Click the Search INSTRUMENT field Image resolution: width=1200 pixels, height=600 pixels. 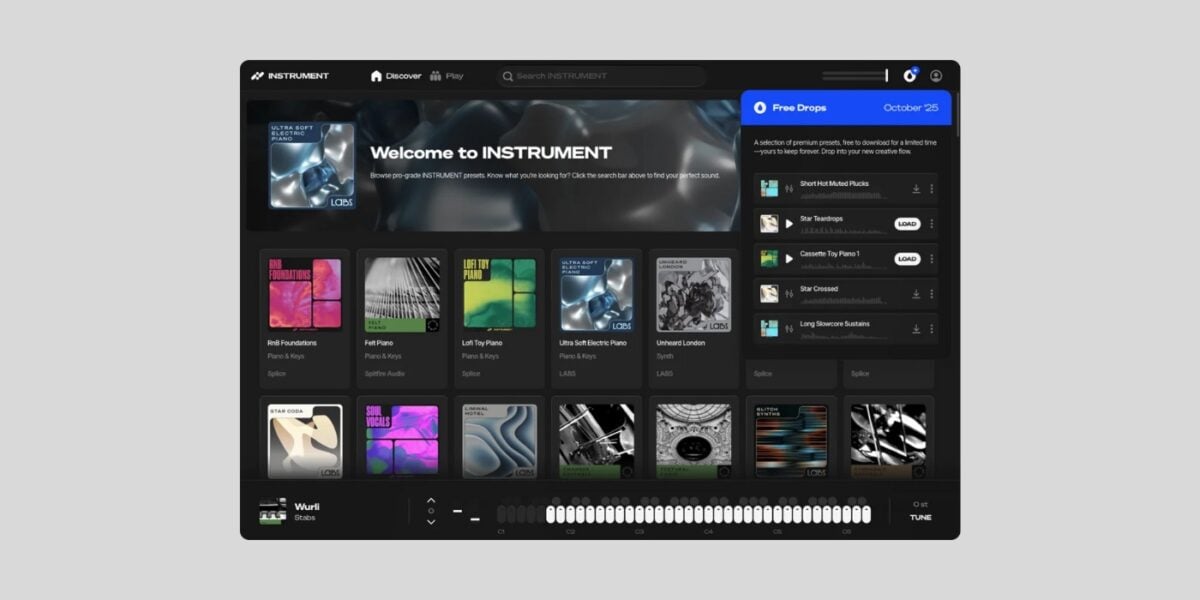click(600, 75)
